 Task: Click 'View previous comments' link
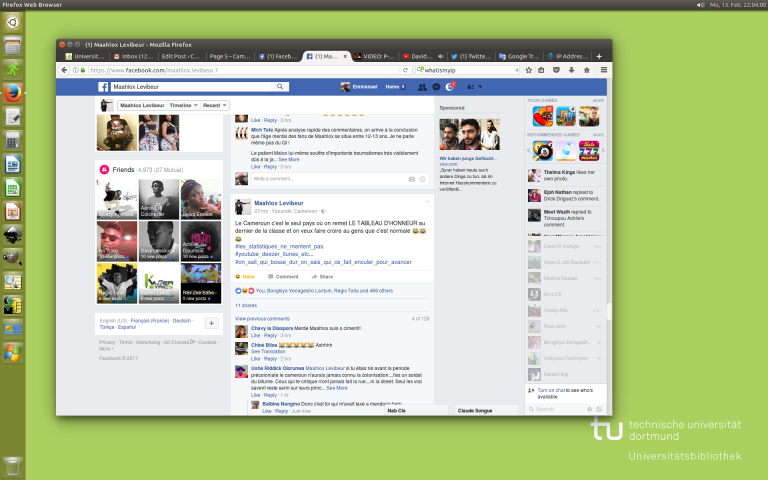263,318
